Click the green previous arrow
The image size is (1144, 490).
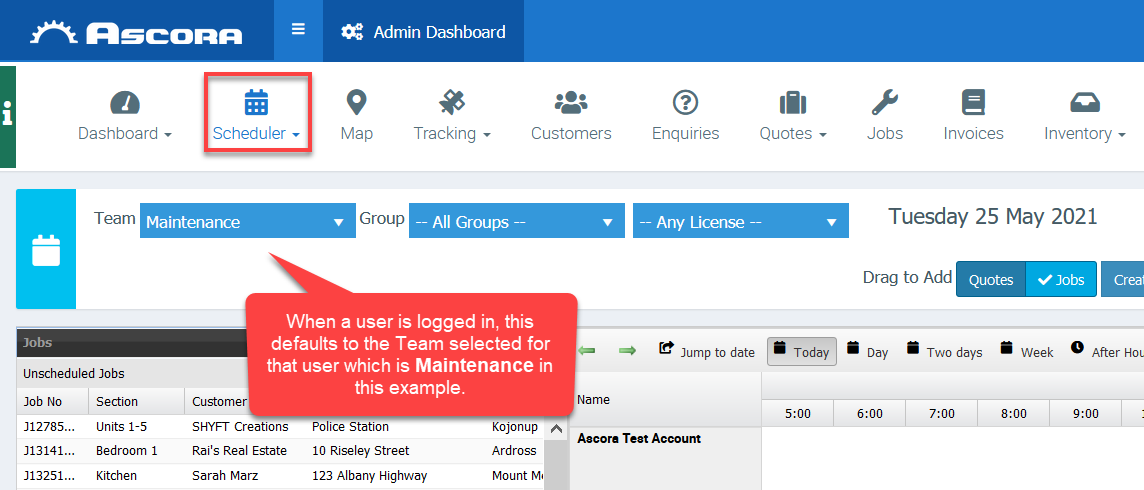coord(587,351)
